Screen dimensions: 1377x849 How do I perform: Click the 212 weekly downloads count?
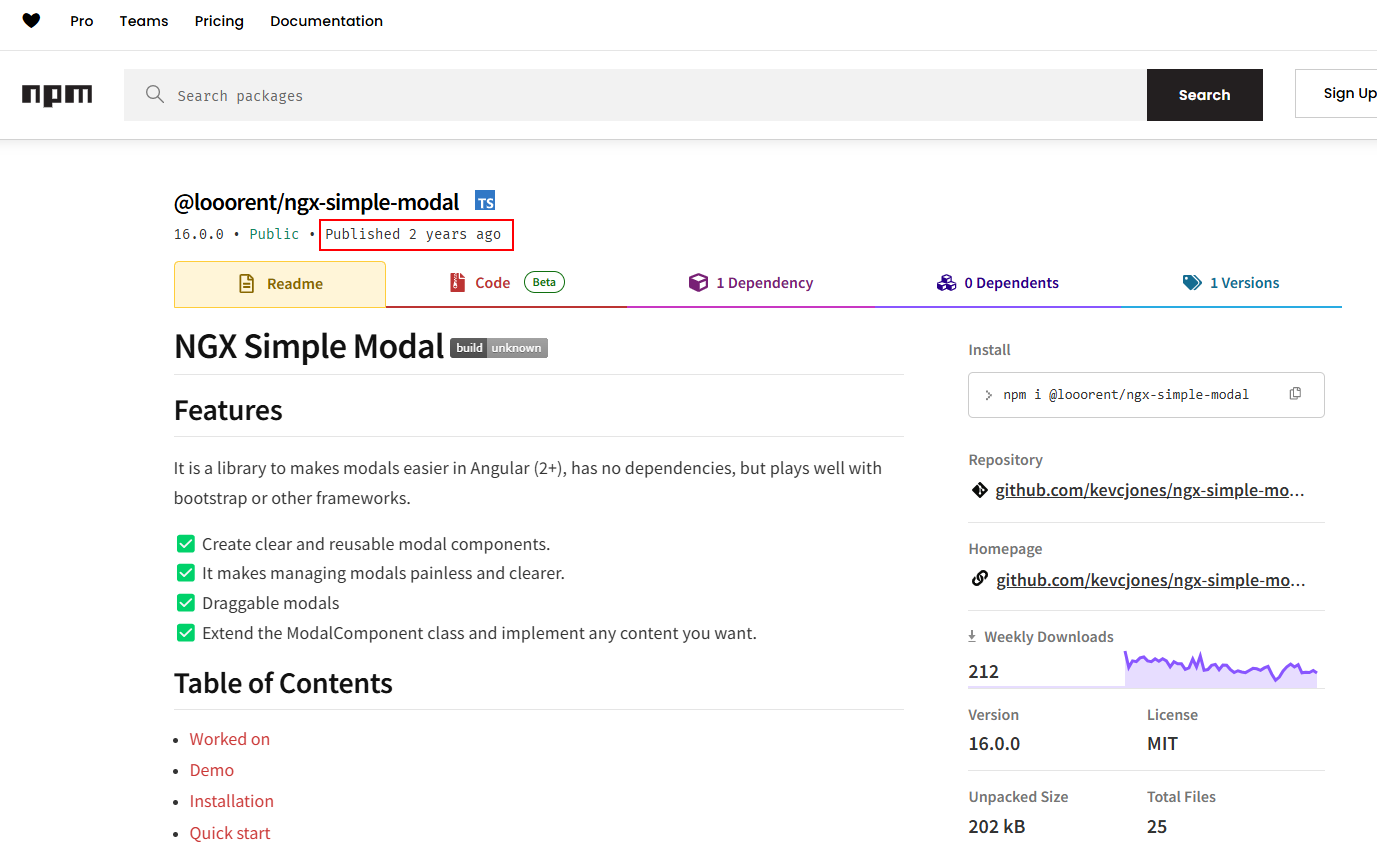tap(984, 671)
